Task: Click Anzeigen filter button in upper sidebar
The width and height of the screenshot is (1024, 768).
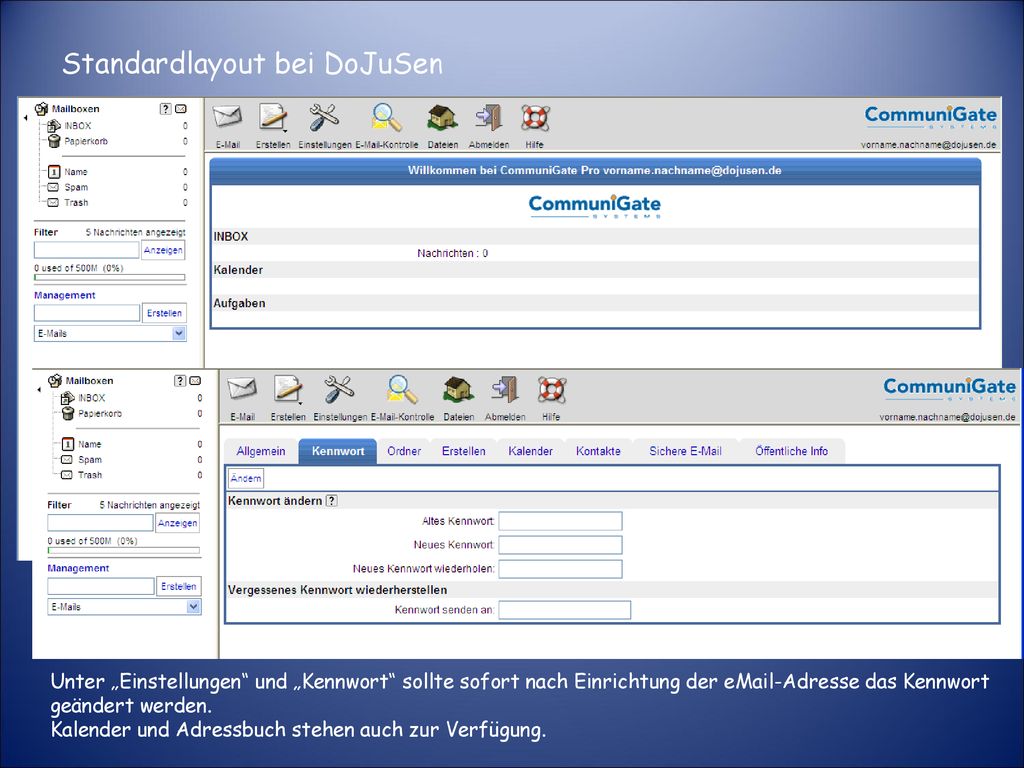Action: click(163, 250)
